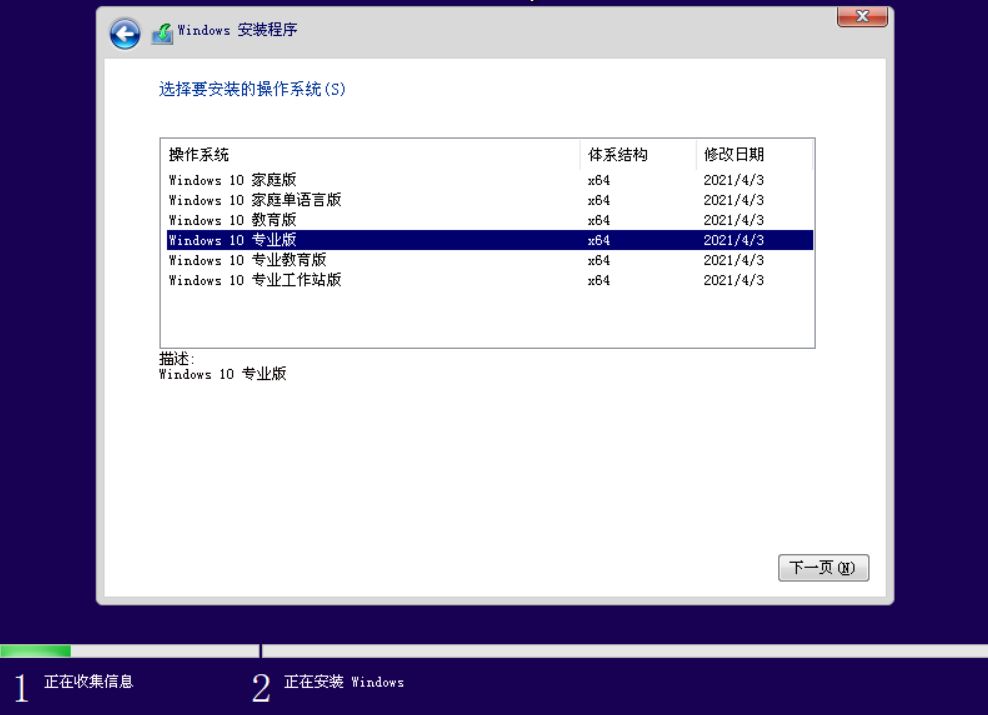
Task: Click the green setup progress bar
Action: (35, 651)
